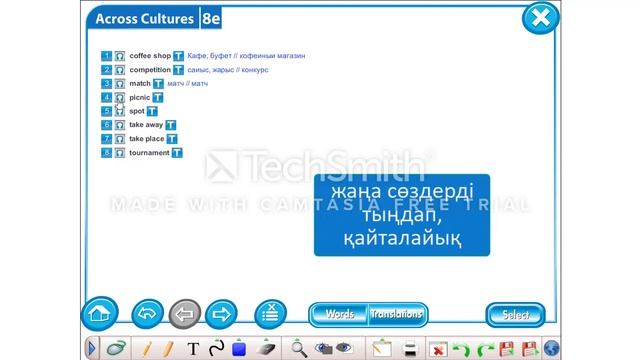This screenshot has width=640, height=360.
Task: Show translation for spot
Action: tap(152, 111)
